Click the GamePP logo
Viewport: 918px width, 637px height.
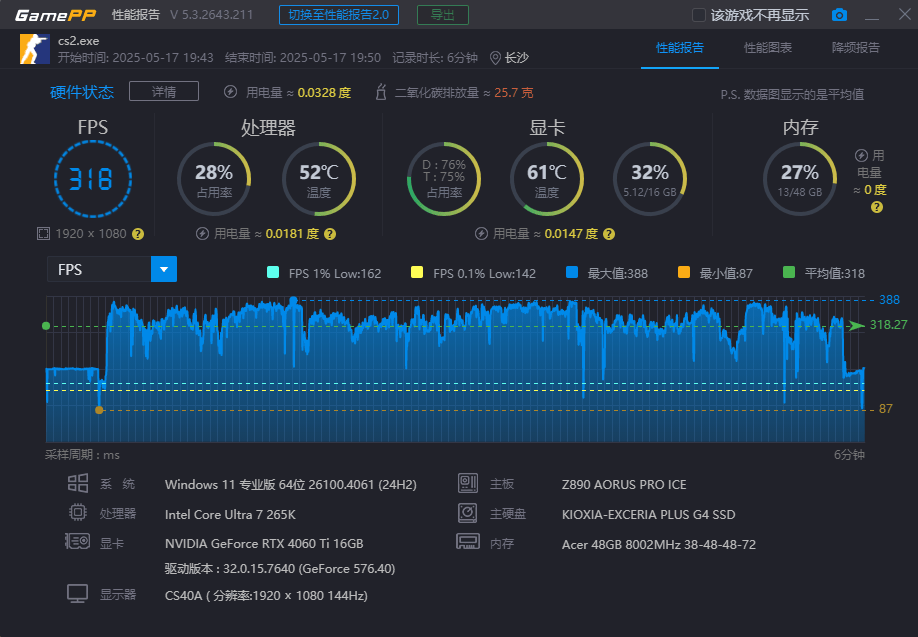(x=55, y=15)
